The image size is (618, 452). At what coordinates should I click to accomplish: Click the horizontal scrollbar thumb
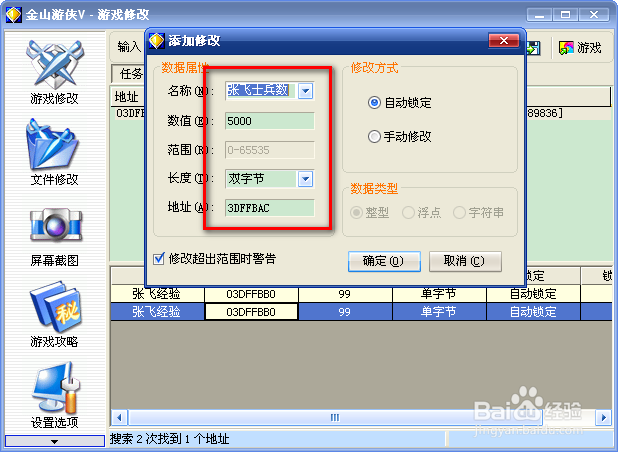click(335, 417)
